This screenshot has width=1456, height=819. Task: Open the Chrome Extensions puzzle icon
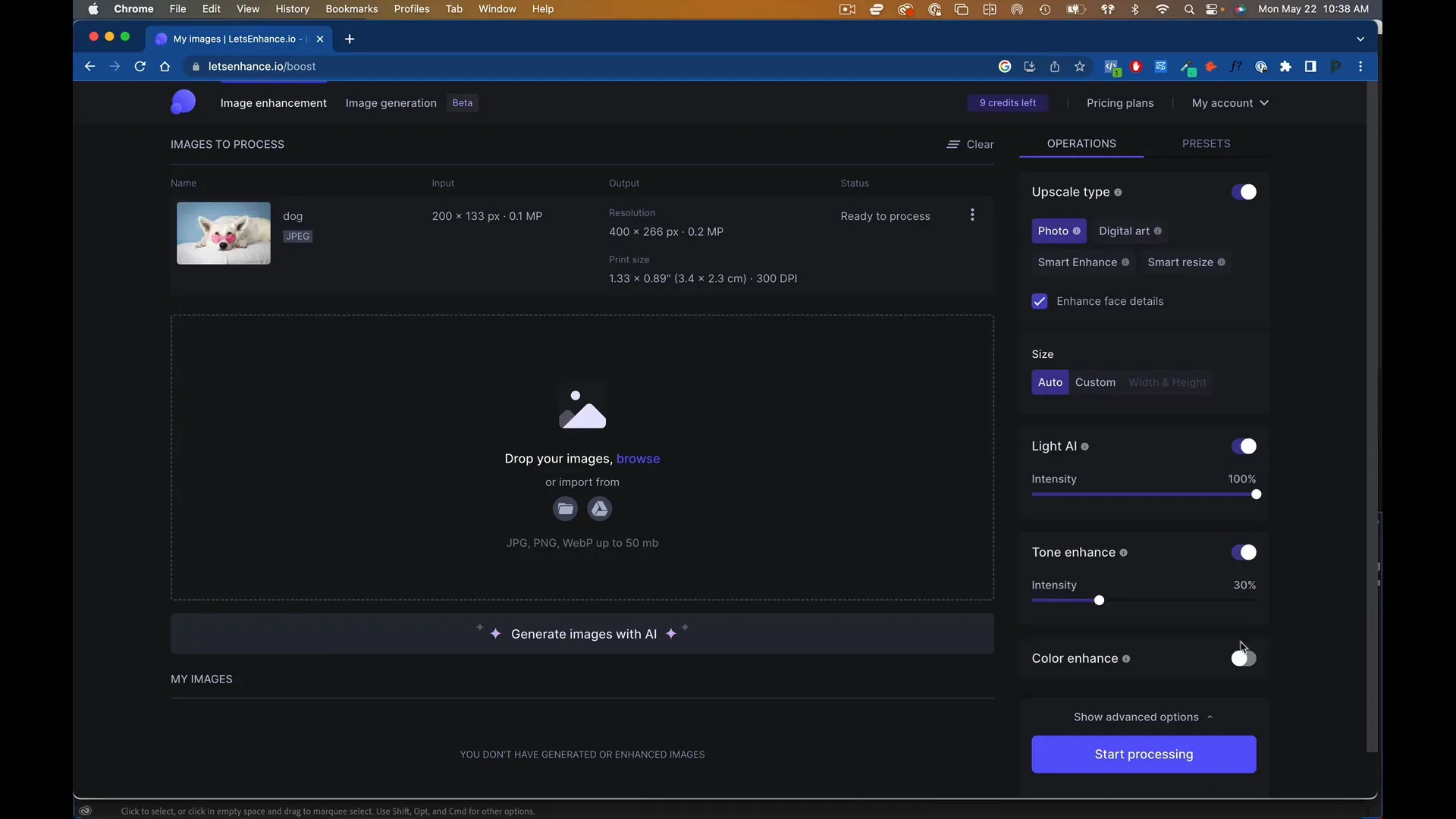(x=1285, y=67)
